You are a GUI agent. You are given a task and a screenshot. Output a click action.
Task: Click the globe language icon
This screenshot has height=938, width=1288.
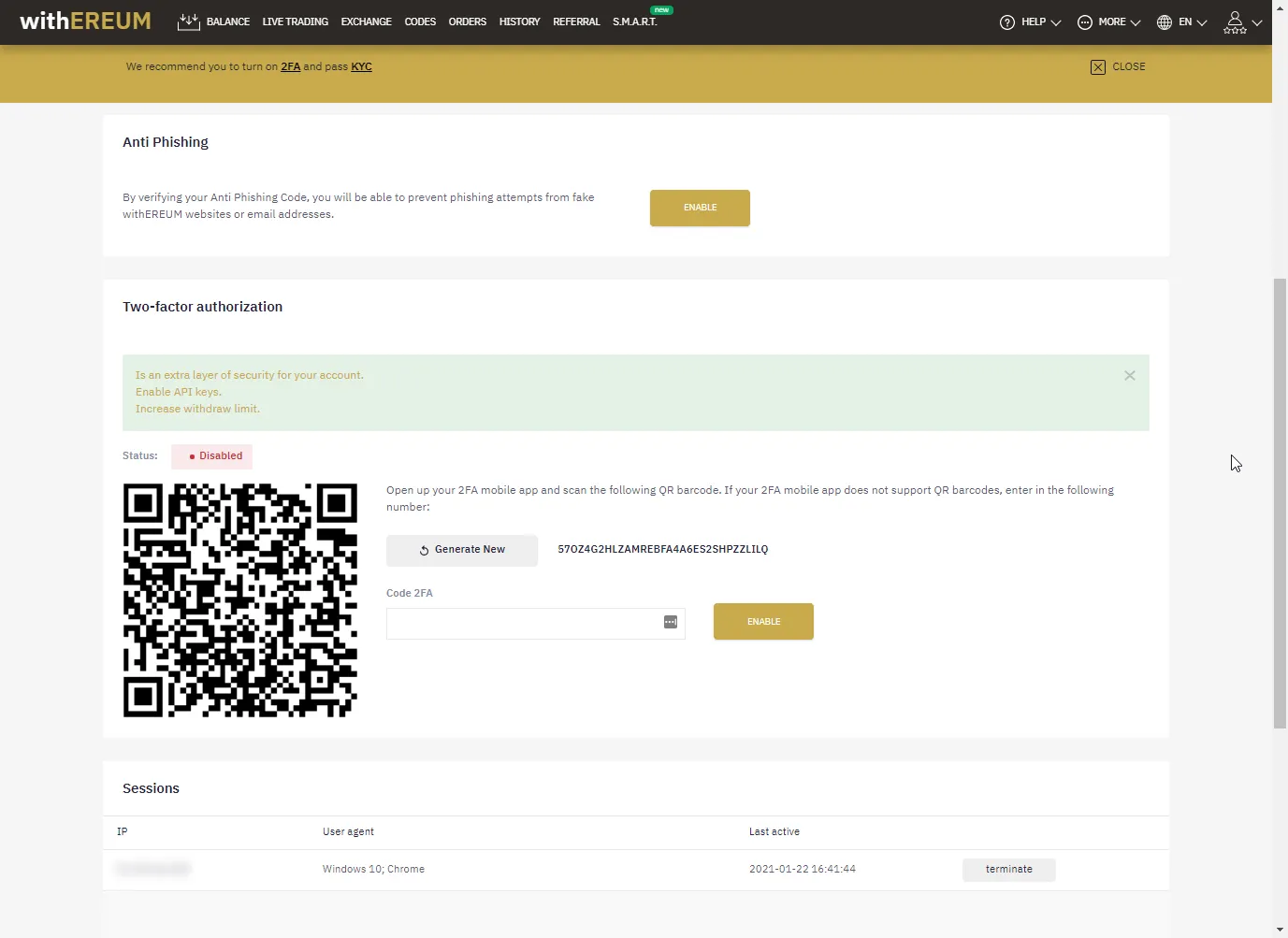[1165, 22]
